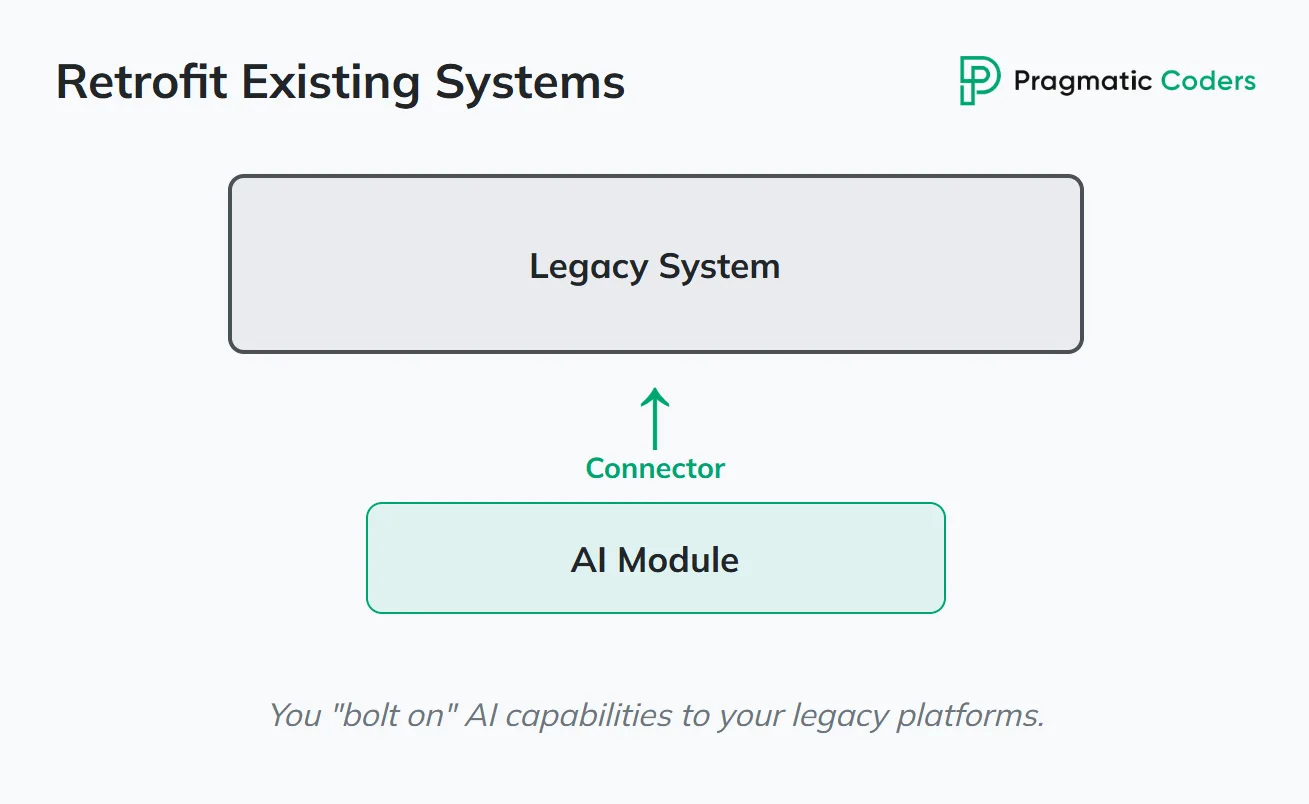Click the word "Retrofit" in the title

(x=142, y=82)
